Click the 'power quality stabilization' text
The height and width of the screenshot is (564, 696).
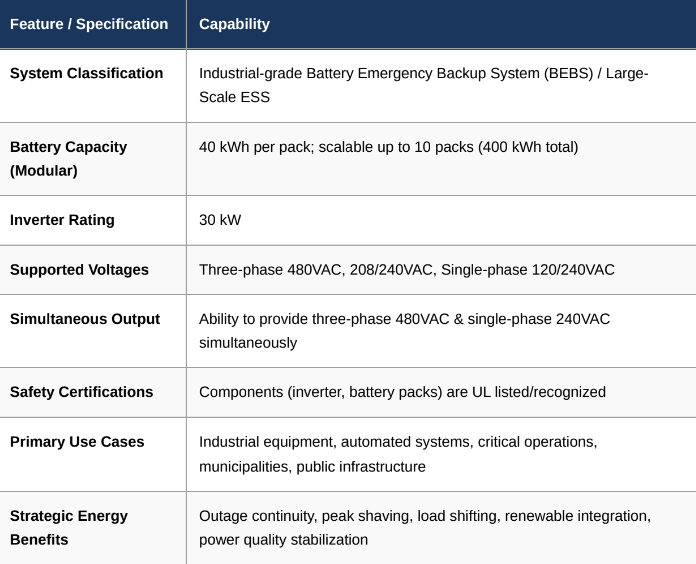(283, 540)
